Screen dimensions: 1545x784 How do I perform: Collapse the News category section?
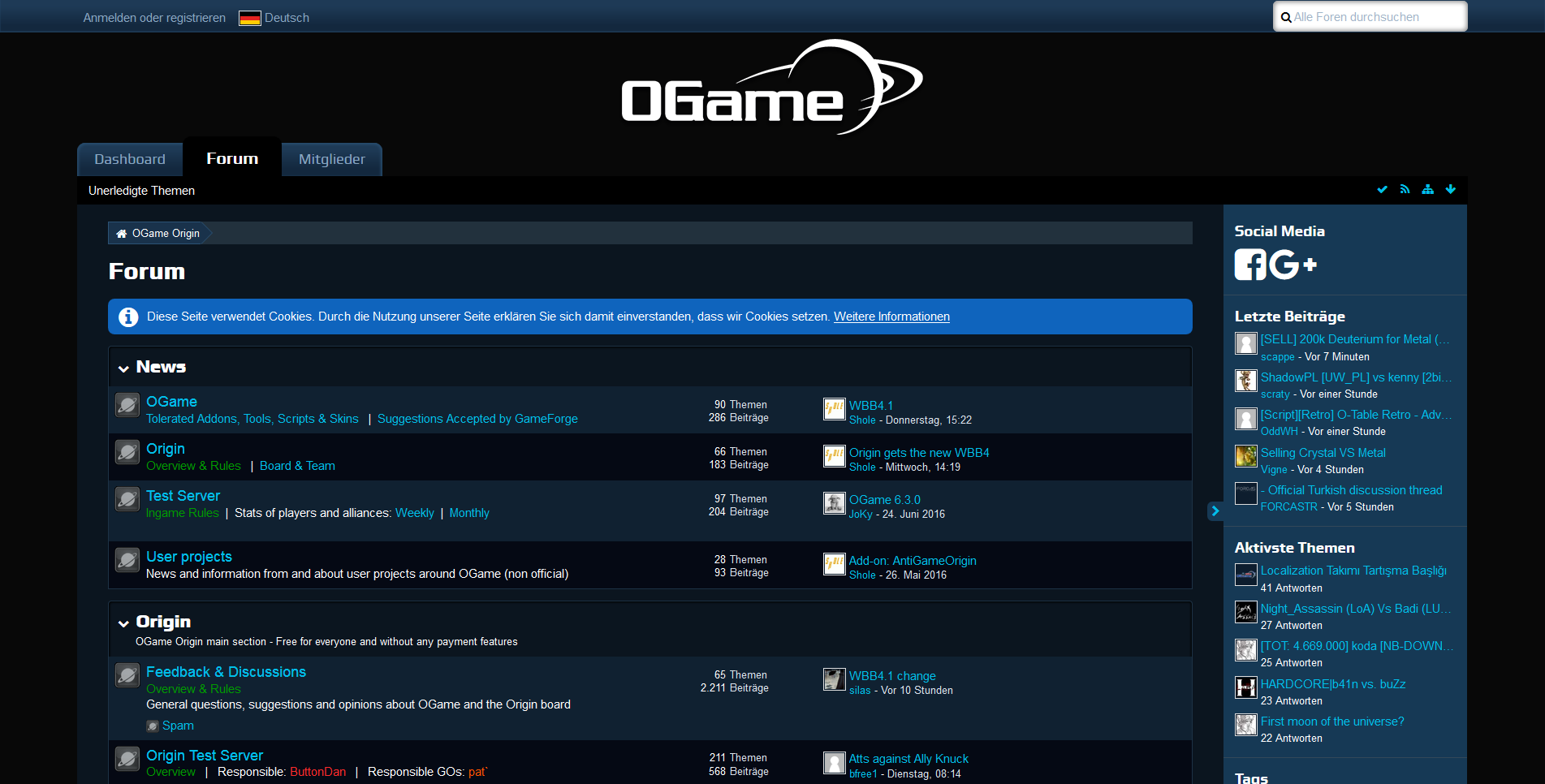click(x=123, y=368)
